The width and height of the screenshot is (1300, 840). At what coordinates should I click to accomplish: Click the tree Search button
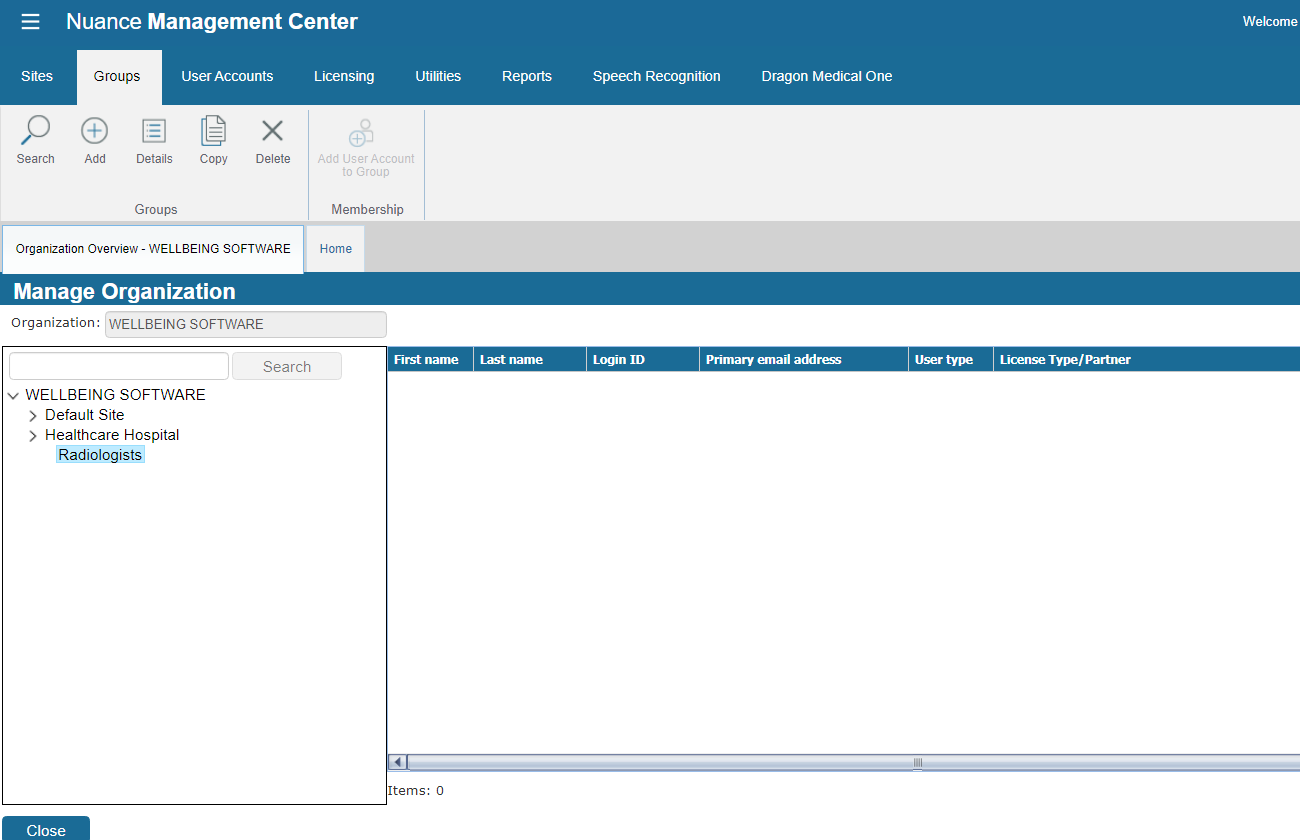(x=287, y=366)
